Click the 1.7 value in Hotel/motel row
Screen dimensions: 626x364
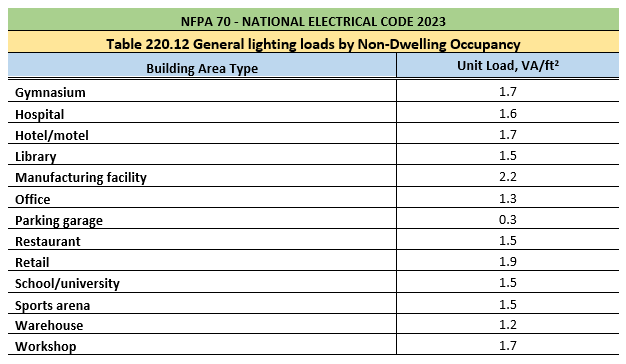point(508,135)
